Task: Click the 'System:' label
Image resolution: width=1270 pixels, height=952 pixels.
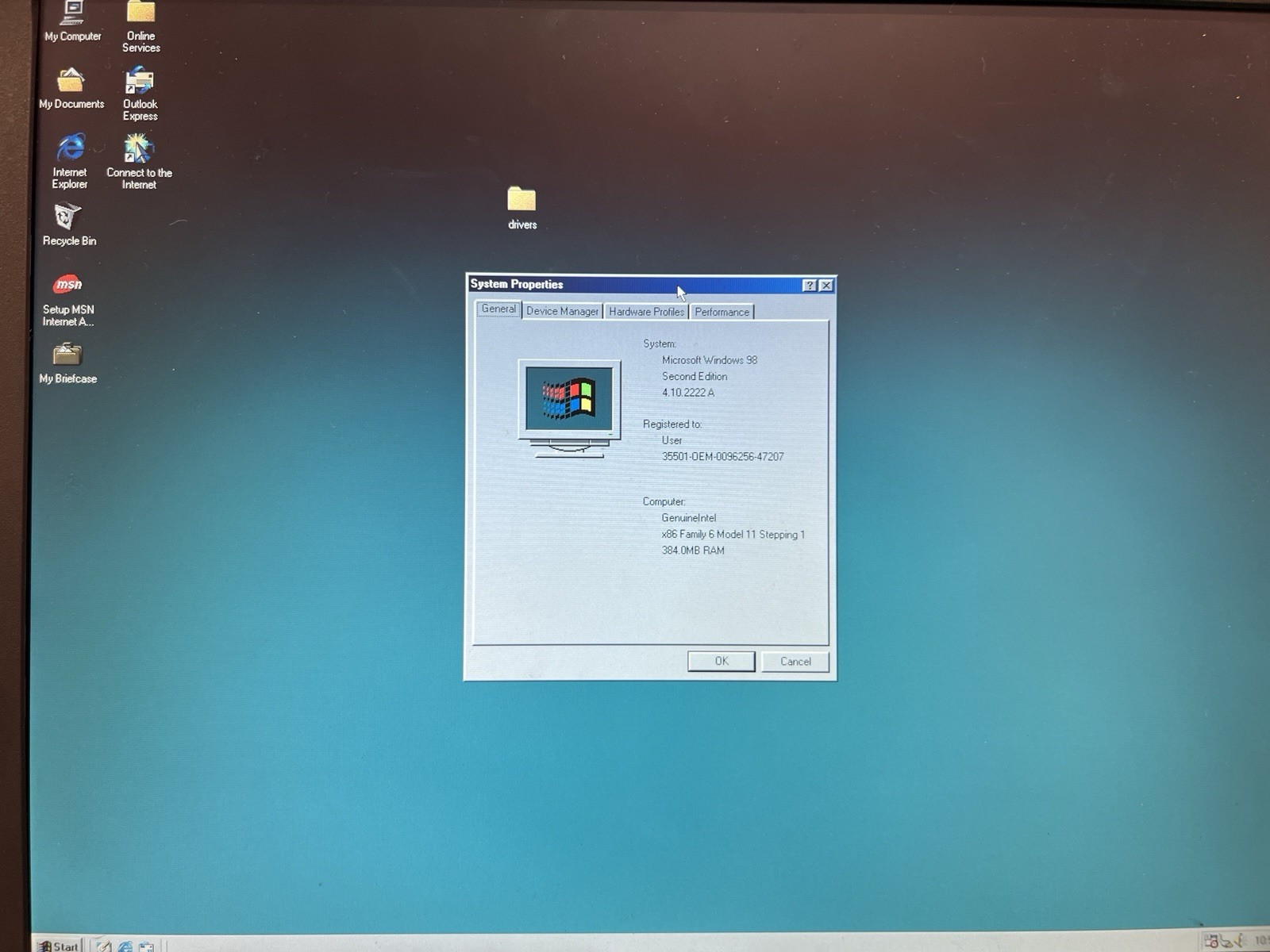Action: click(660, 344)
